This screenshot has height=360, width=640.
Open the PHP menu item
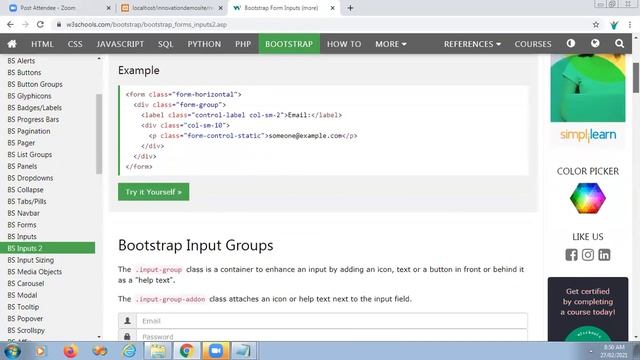pos(243,44)
